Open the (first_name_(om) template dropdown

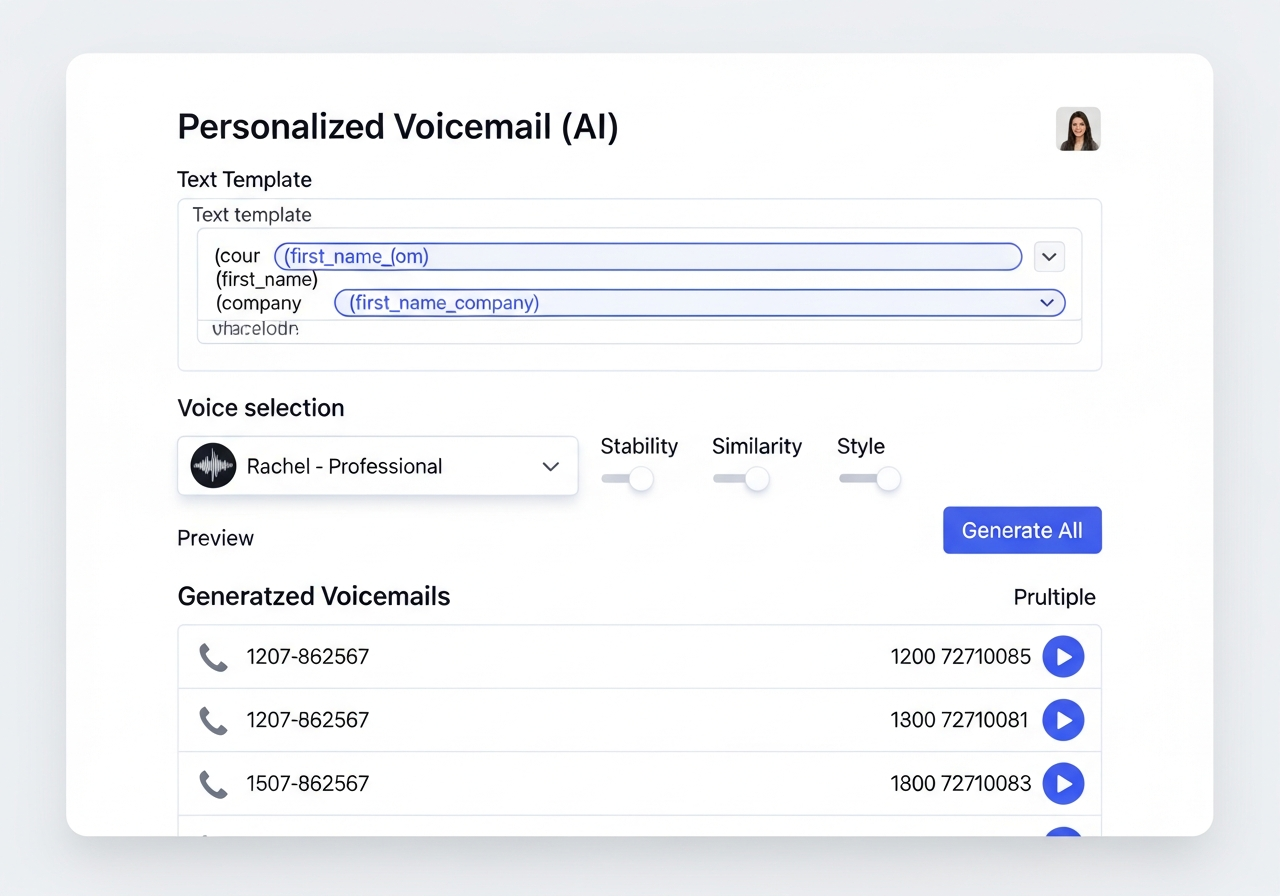point(1048,257)
